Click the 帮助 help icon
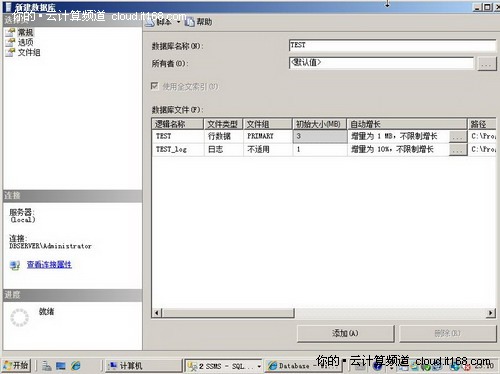 [x=190, y=22]
